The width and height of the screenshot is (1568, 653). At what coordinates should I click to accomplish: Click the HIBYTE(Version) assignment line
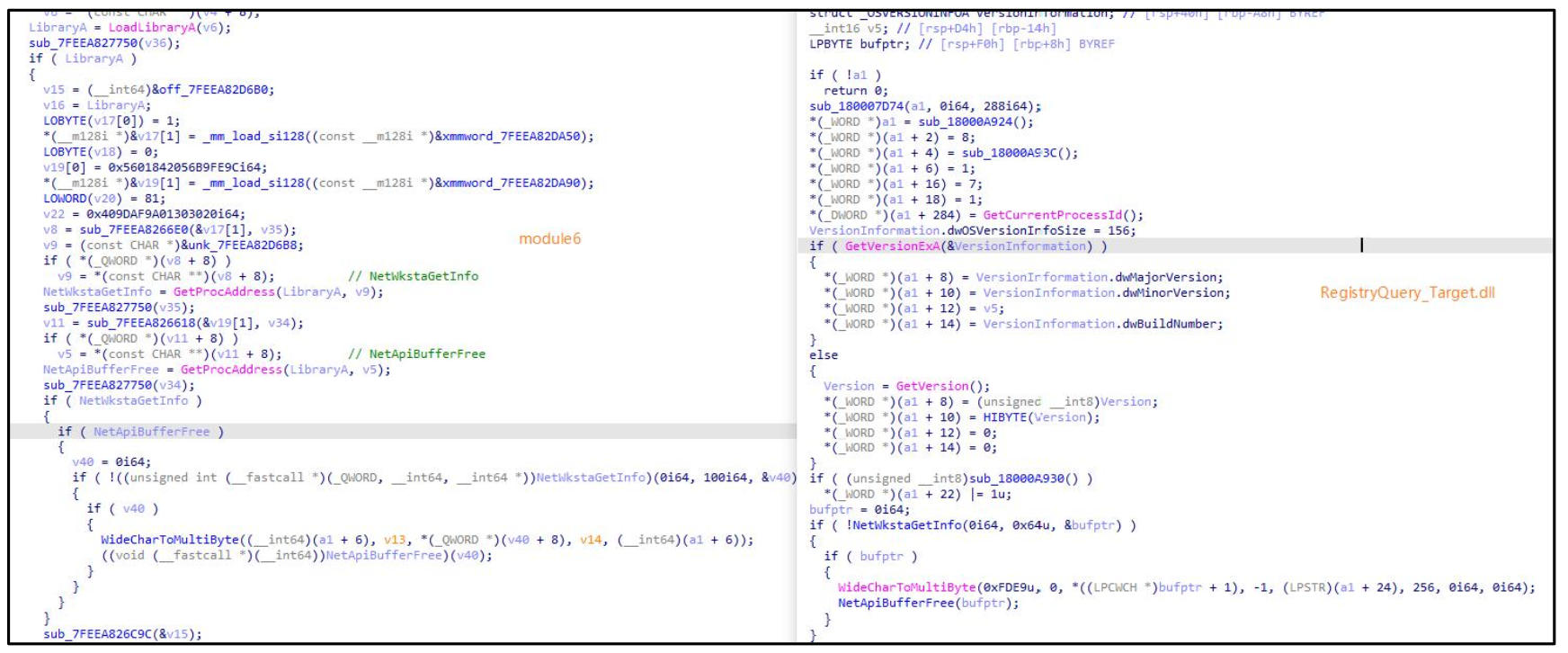coord(962,417)
